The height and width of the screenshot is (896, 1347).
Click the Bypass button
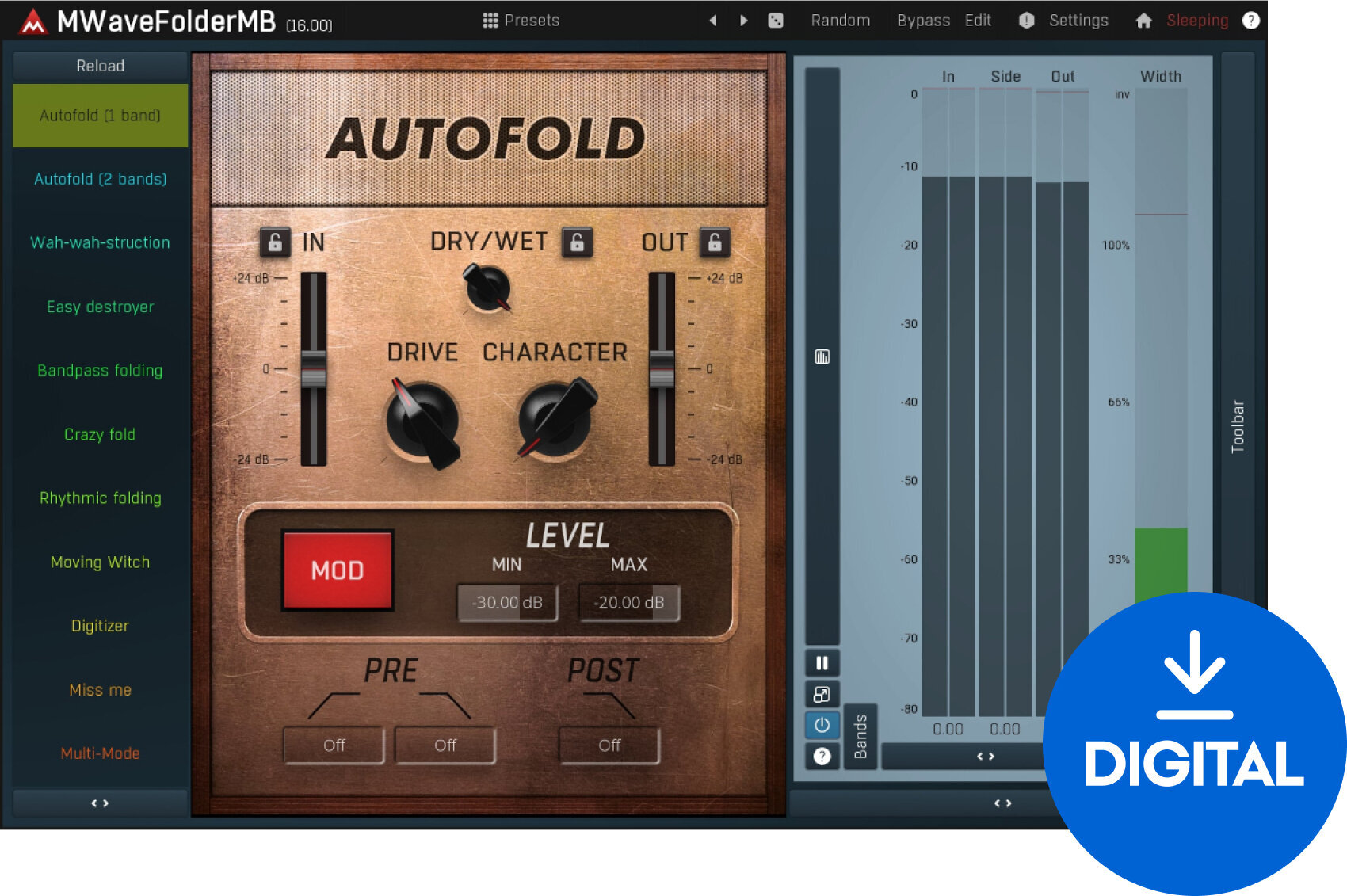coord(923,21)
